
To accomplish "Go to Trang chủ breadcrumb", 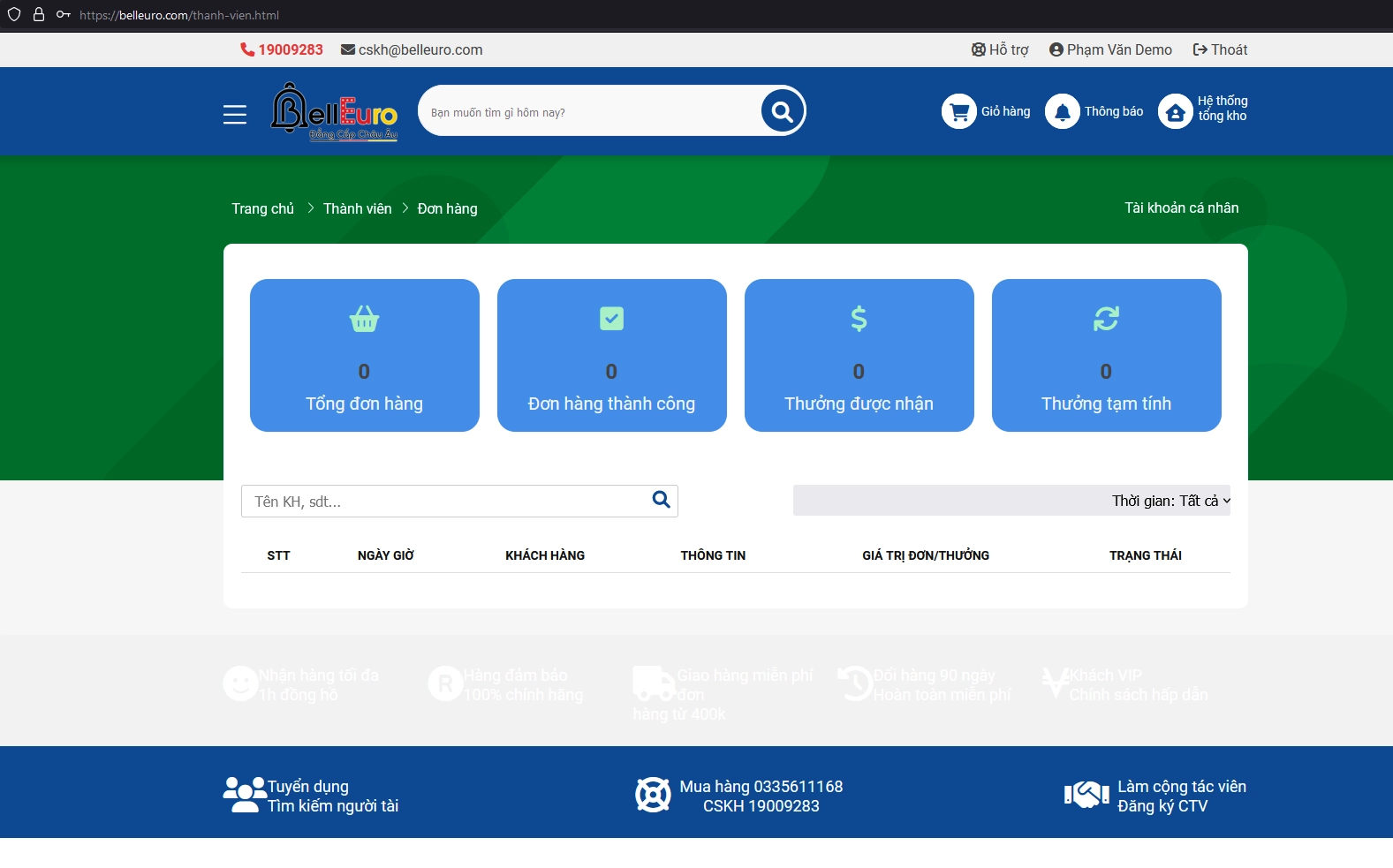I will coord(262,208).
